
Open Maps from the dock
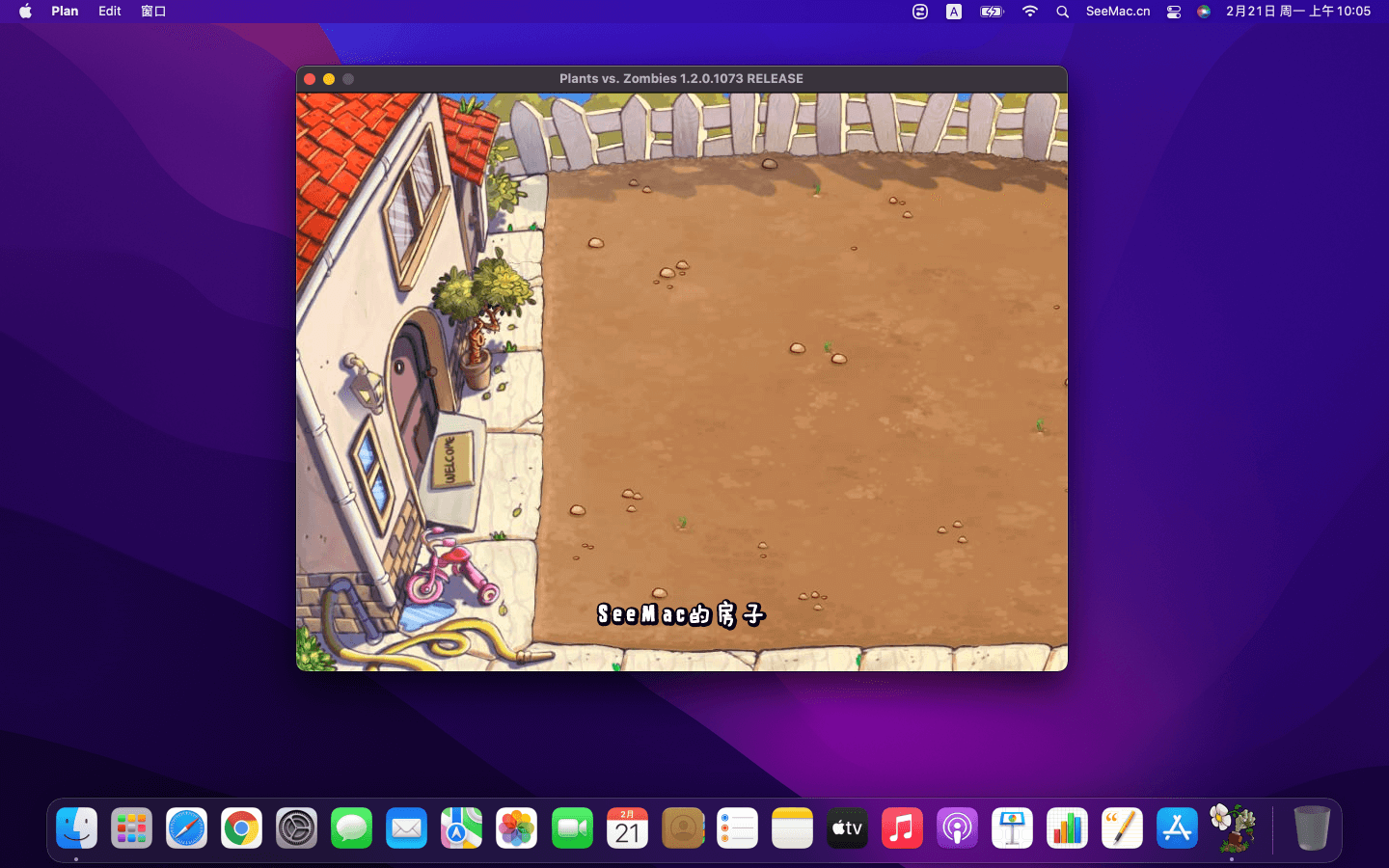461,828
